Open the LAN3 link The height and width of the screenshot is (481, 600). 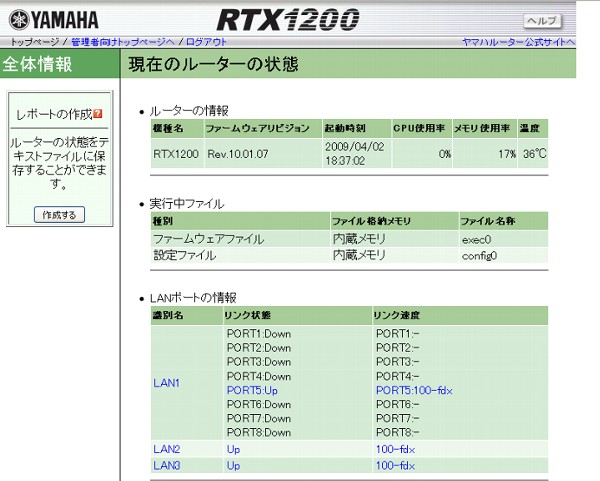click(x=166, y=466)
